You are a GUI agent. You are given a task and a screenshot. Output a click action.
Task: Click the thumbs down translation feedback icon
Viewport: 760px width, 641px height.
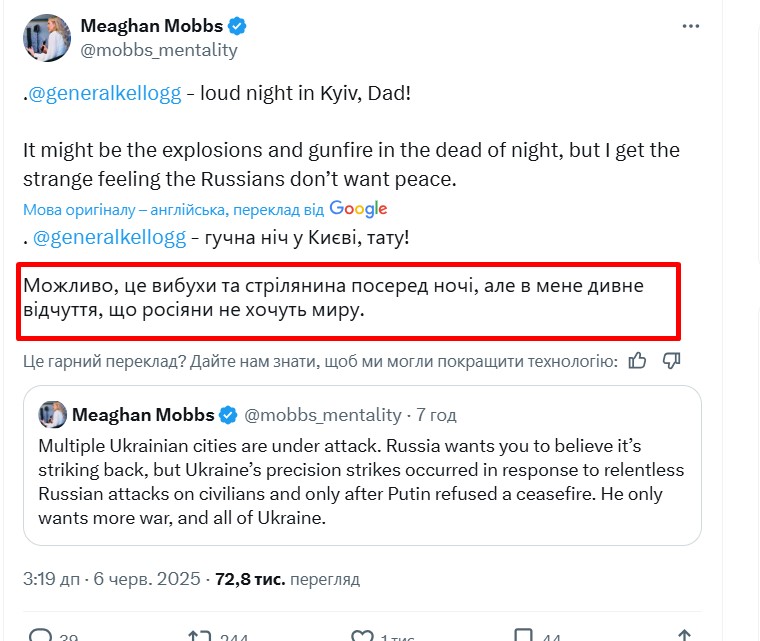[x=672, y=360]
